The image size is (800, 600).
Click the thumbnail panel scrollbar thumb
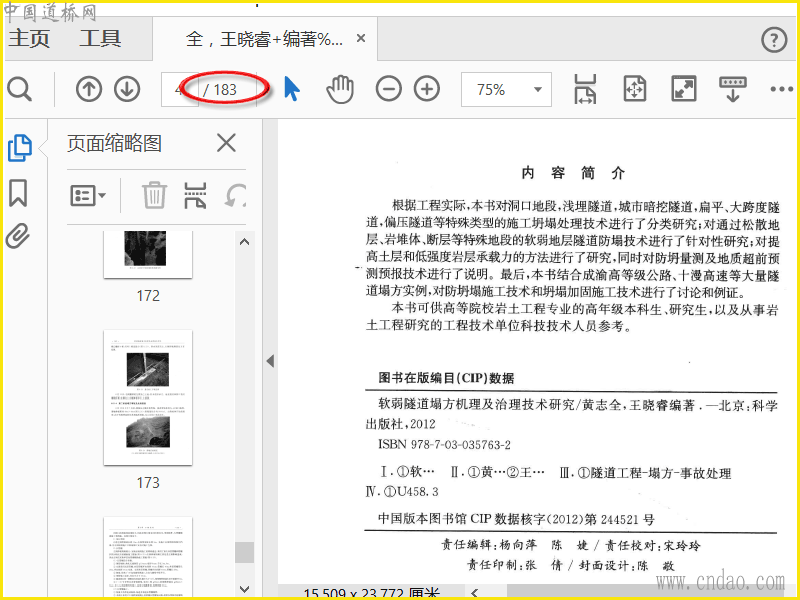[x=244, y=553]
